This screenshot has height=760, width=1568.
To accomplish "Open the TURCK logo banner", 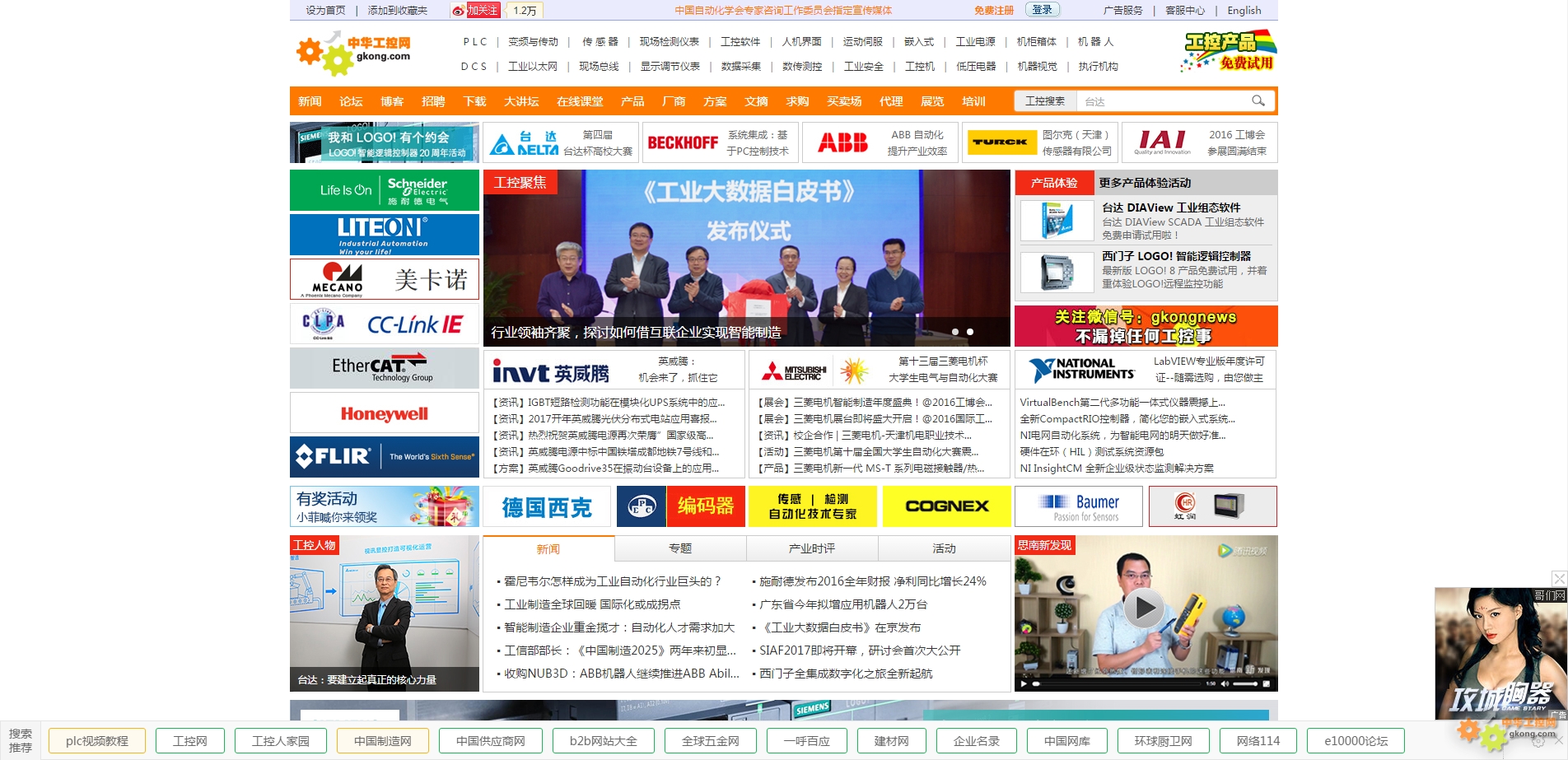I will click(1001, 142).
